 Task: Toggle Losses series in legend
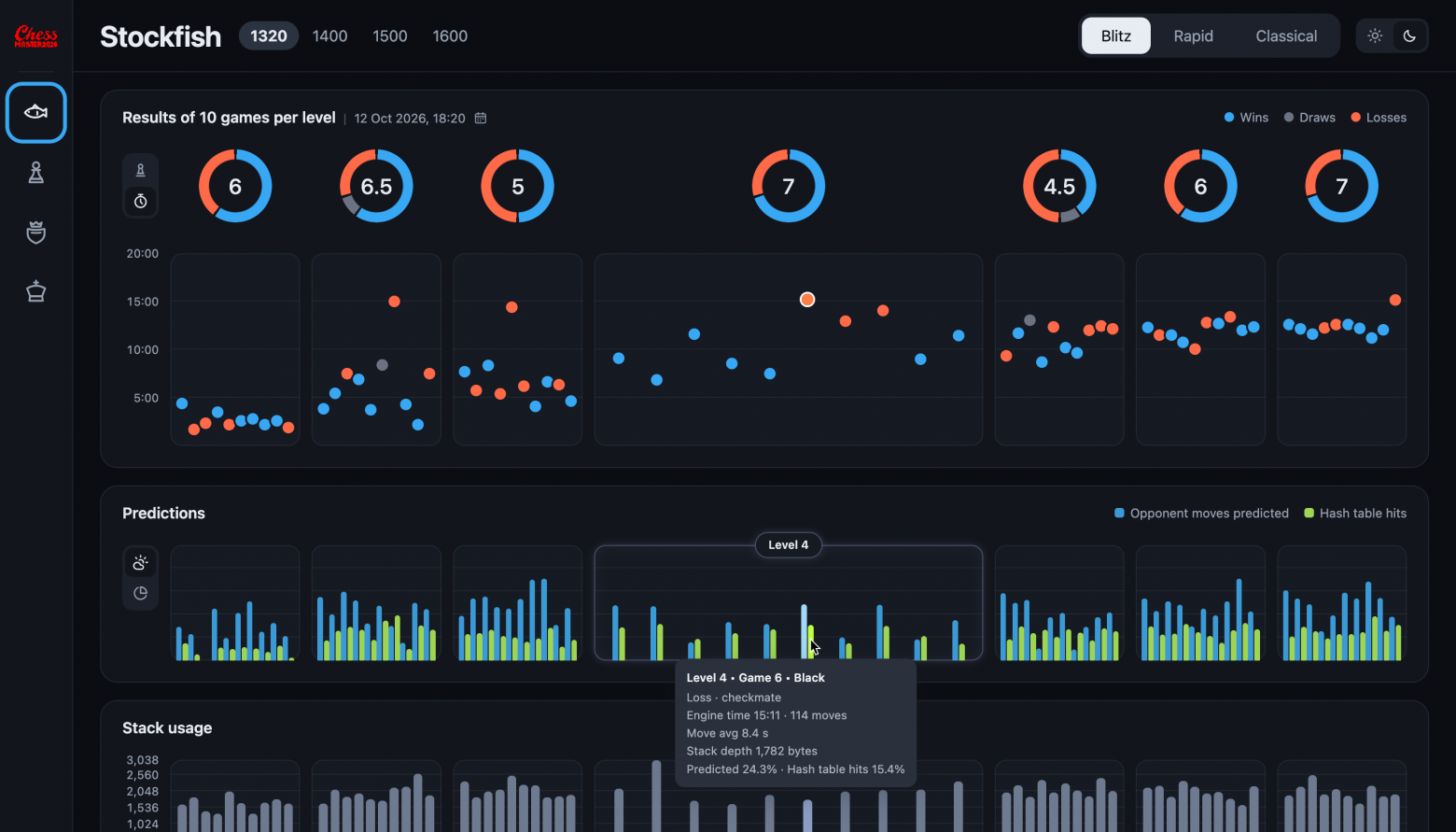point(1379,118)
